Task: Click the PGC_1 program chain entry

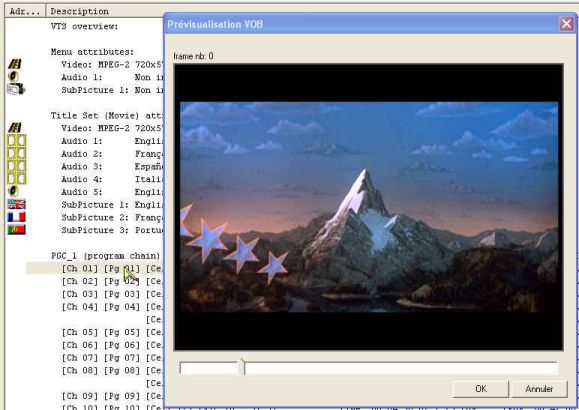Action: 106,256
